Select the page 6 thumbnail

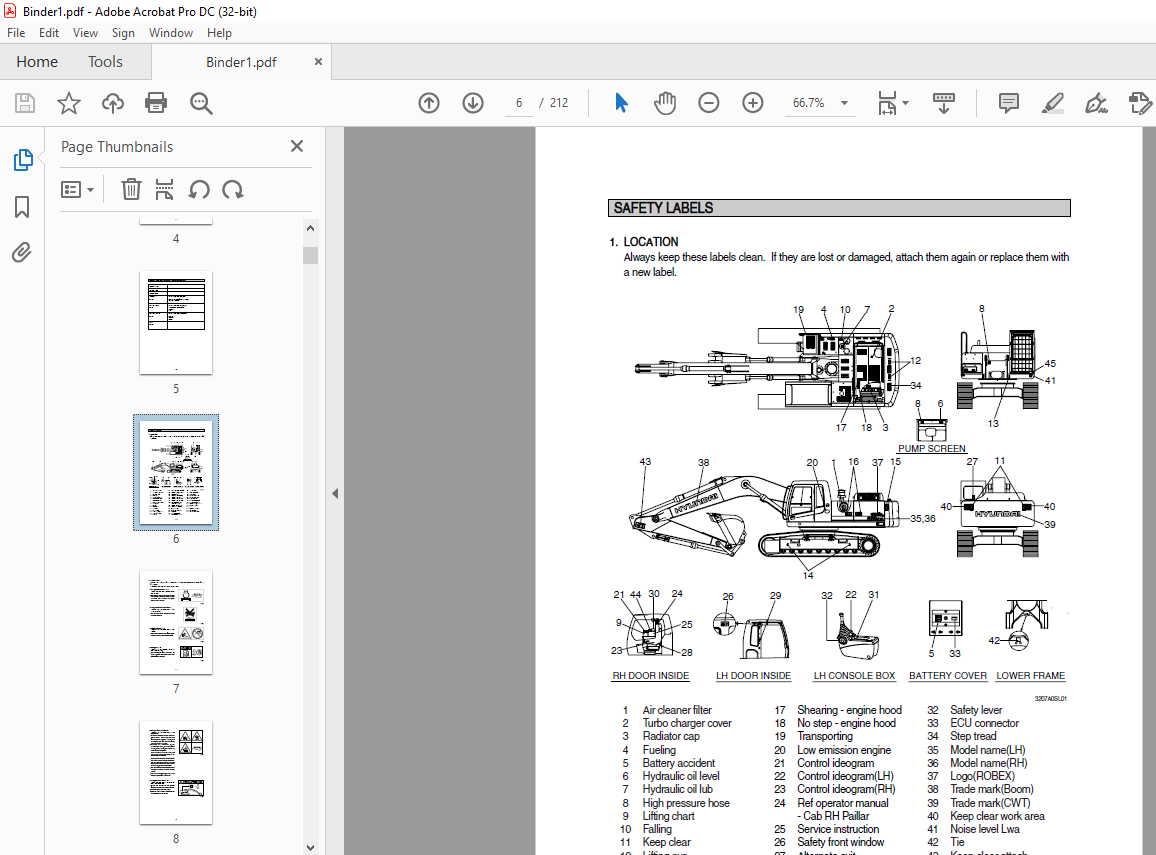coord(176,472)
